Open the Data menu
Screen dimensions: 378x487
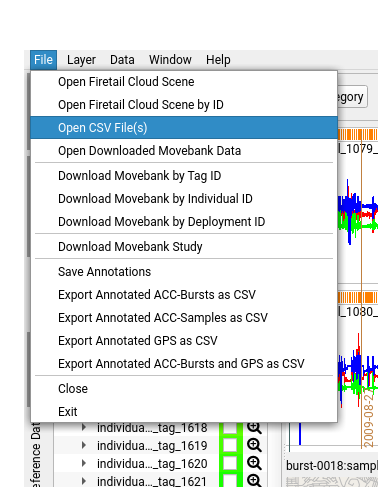tap(122, 60)
